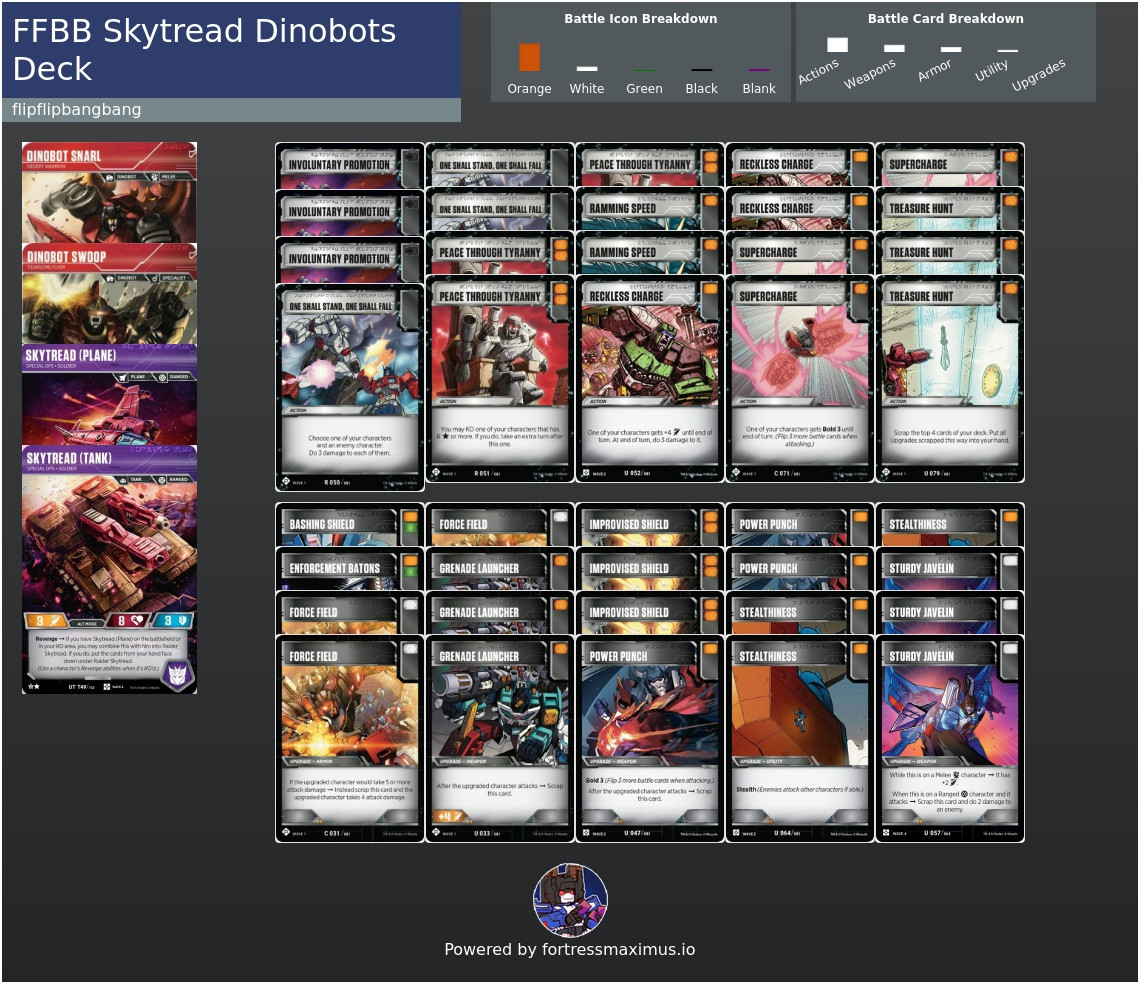The height and width of the screenshot is (984, 1140).
Task: Click the Green legend label
Action: tap(644, 89)
